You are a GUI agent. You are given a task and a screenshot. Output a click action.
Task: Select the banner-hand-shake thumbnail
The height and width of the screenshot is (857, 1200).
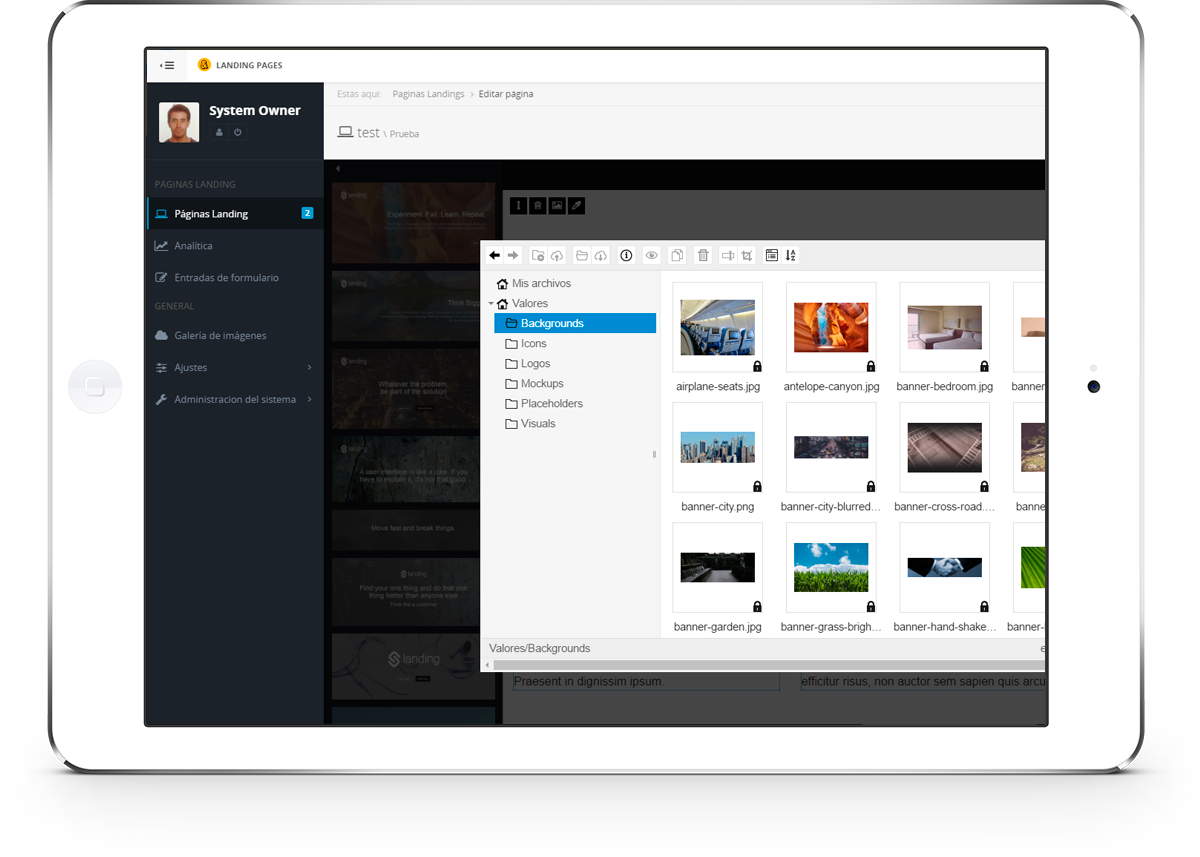click(x=945, y=568)
